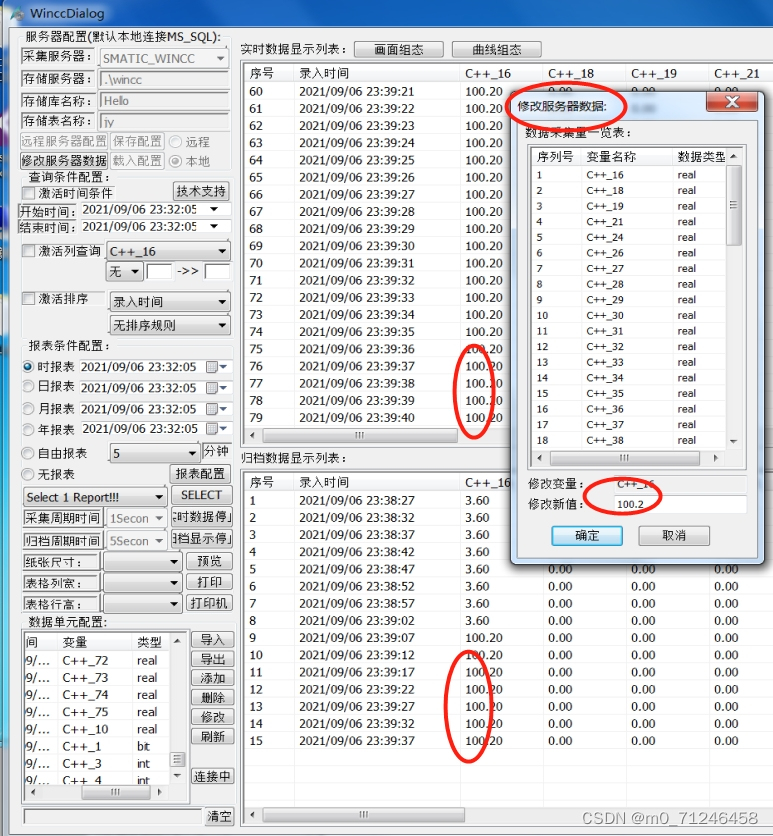Click the 录入时间 header in realtime list
The height and width of the screenshot is (836, 773).
(x=376, y=73)
